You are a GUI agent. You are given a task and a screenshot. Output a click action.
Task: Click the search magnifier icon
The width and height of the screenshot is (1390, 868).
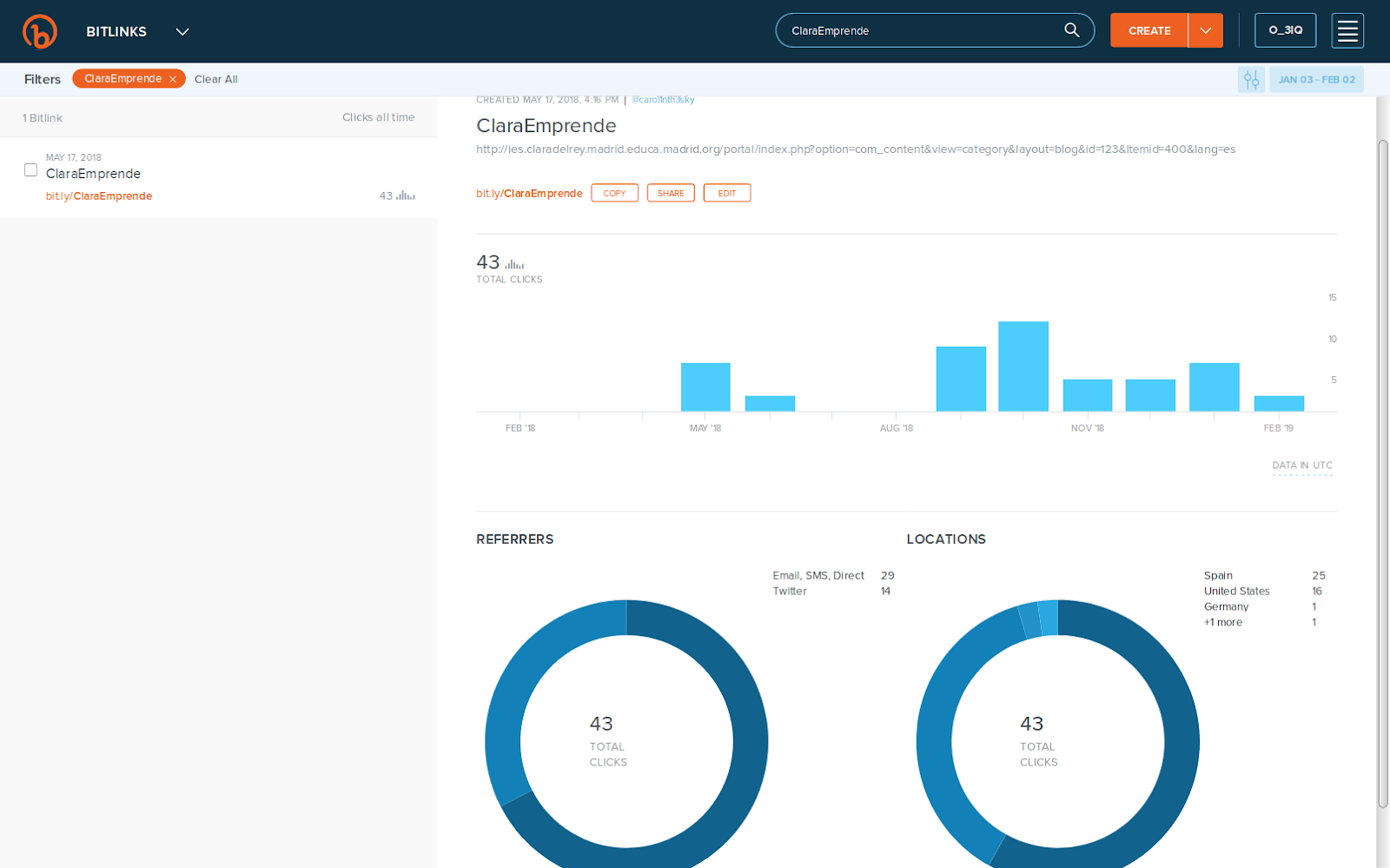coord(1072,30)
